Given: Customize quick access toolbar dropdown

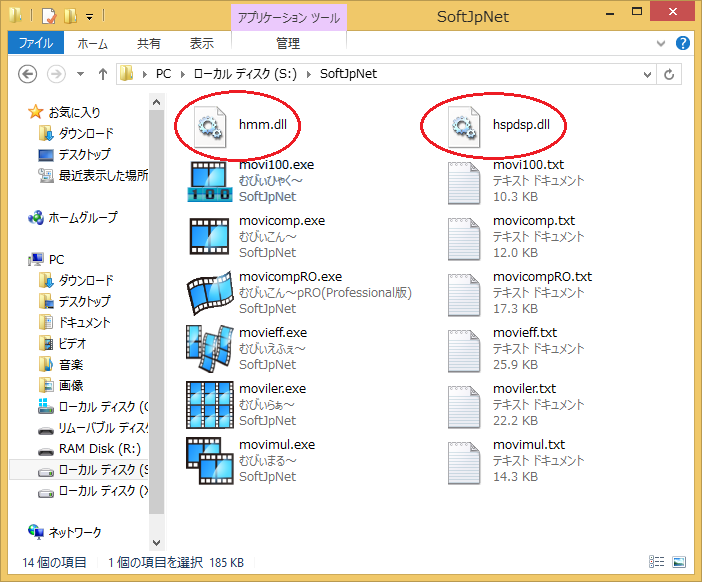Looking at the screenshot, I should (90, 17).
